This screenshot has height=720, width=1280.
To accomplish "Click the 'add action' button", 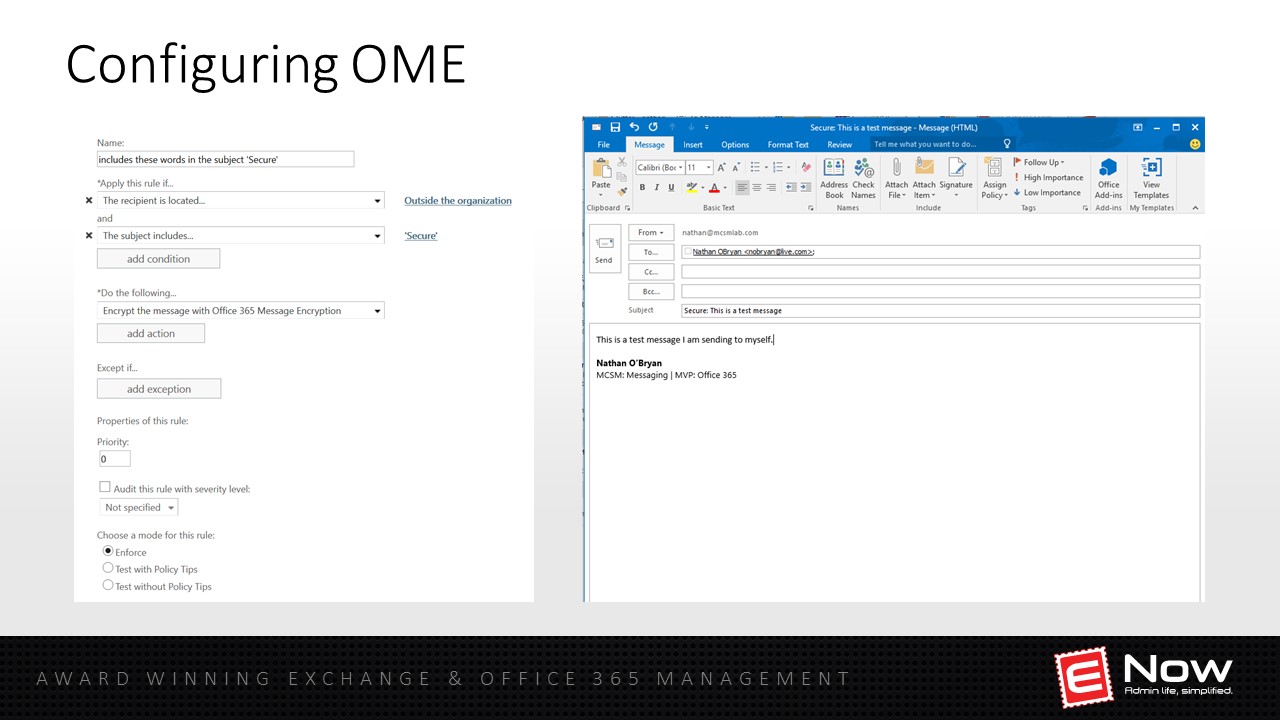I will click(151, 334).
